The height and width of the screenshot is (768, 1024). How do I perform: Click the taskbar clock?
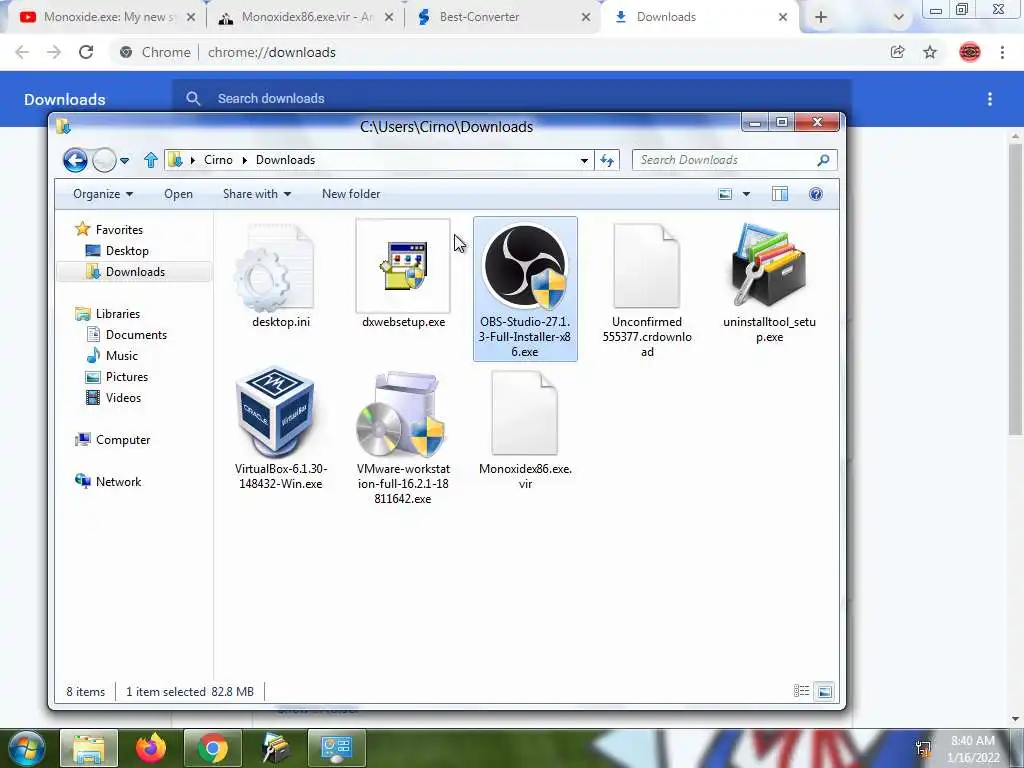(973, 749)
